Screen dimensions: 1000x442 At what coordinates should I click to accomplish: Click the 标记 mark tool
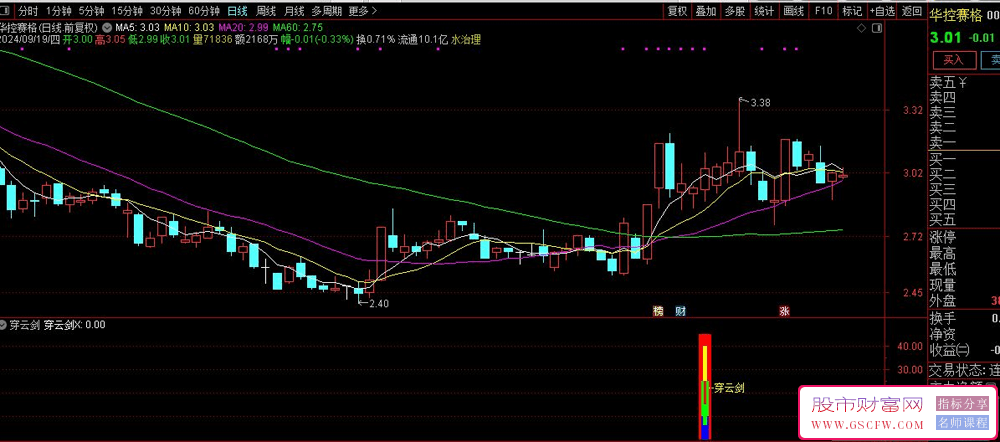click(x=852, y=11)
